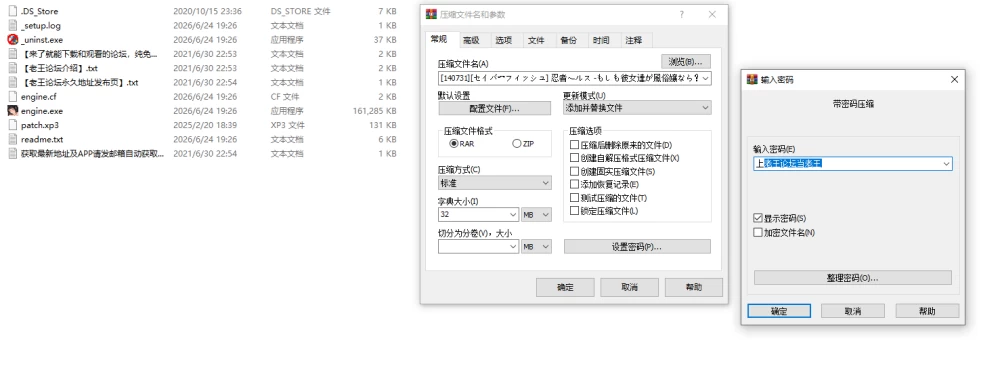Switch to the 注释 tab

click(x=634, y=40)
